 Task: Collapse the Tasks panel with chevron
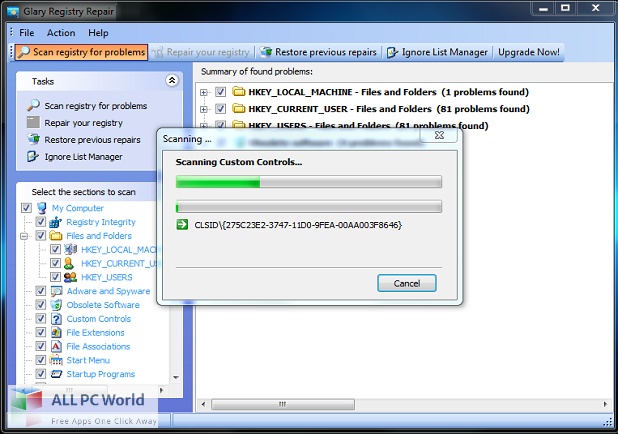[172, 81]
